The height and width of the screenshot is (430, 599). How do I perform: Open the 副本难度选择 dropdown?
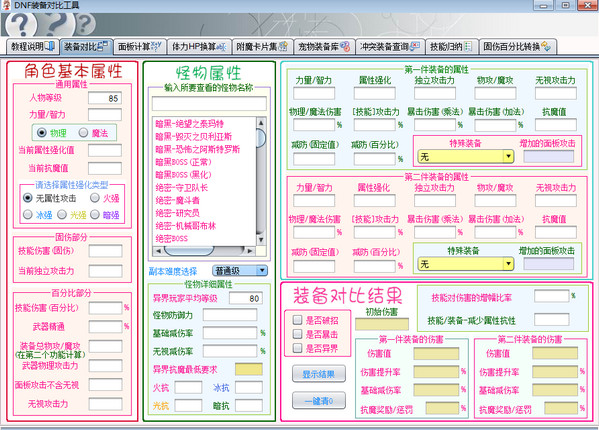[x=240, y=270]
